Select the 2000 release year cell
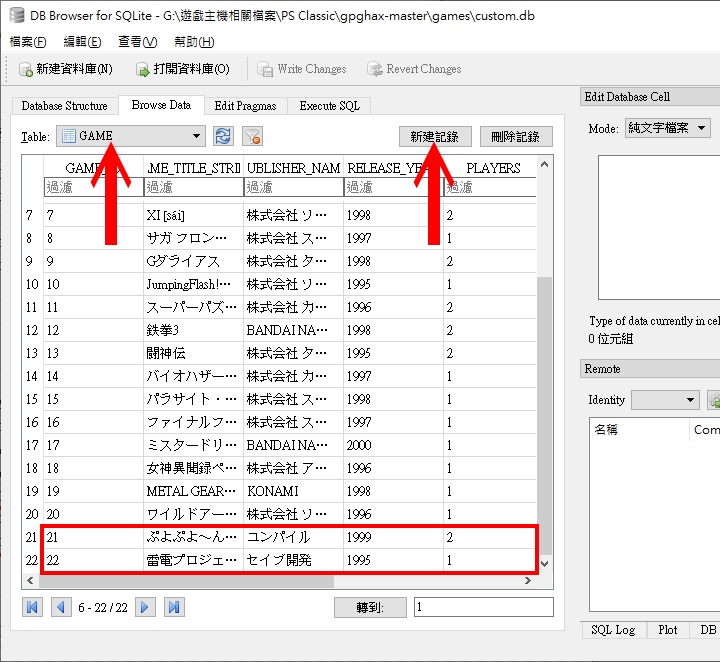 click(394, 445)
